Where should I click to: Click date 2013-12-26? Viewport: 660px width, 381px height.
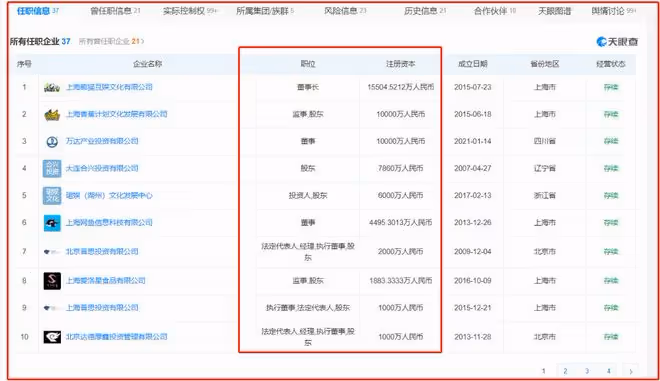(x=473, y=222)
